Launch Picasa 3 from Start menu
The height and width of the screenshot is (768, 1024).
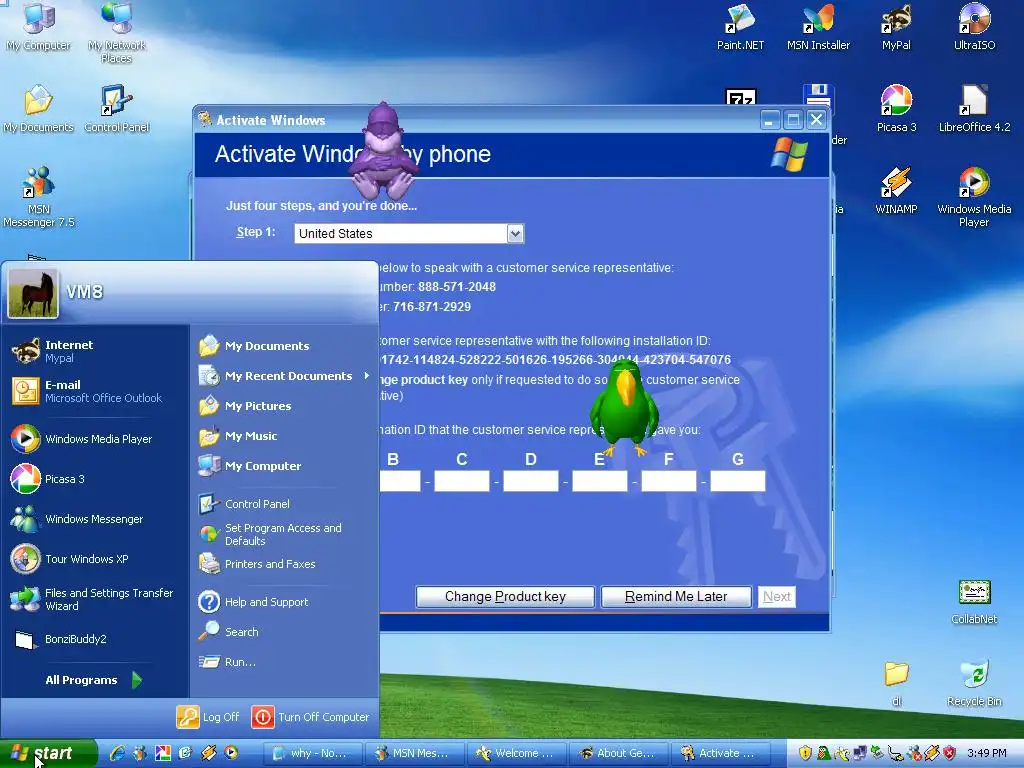coord(95,479)
